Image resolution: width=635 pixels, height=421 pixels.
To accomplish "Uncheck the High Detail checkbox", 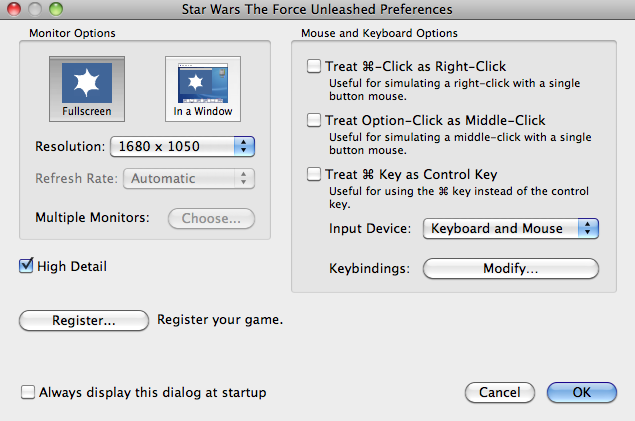I will pyautogui.click(x=26, y=266).
